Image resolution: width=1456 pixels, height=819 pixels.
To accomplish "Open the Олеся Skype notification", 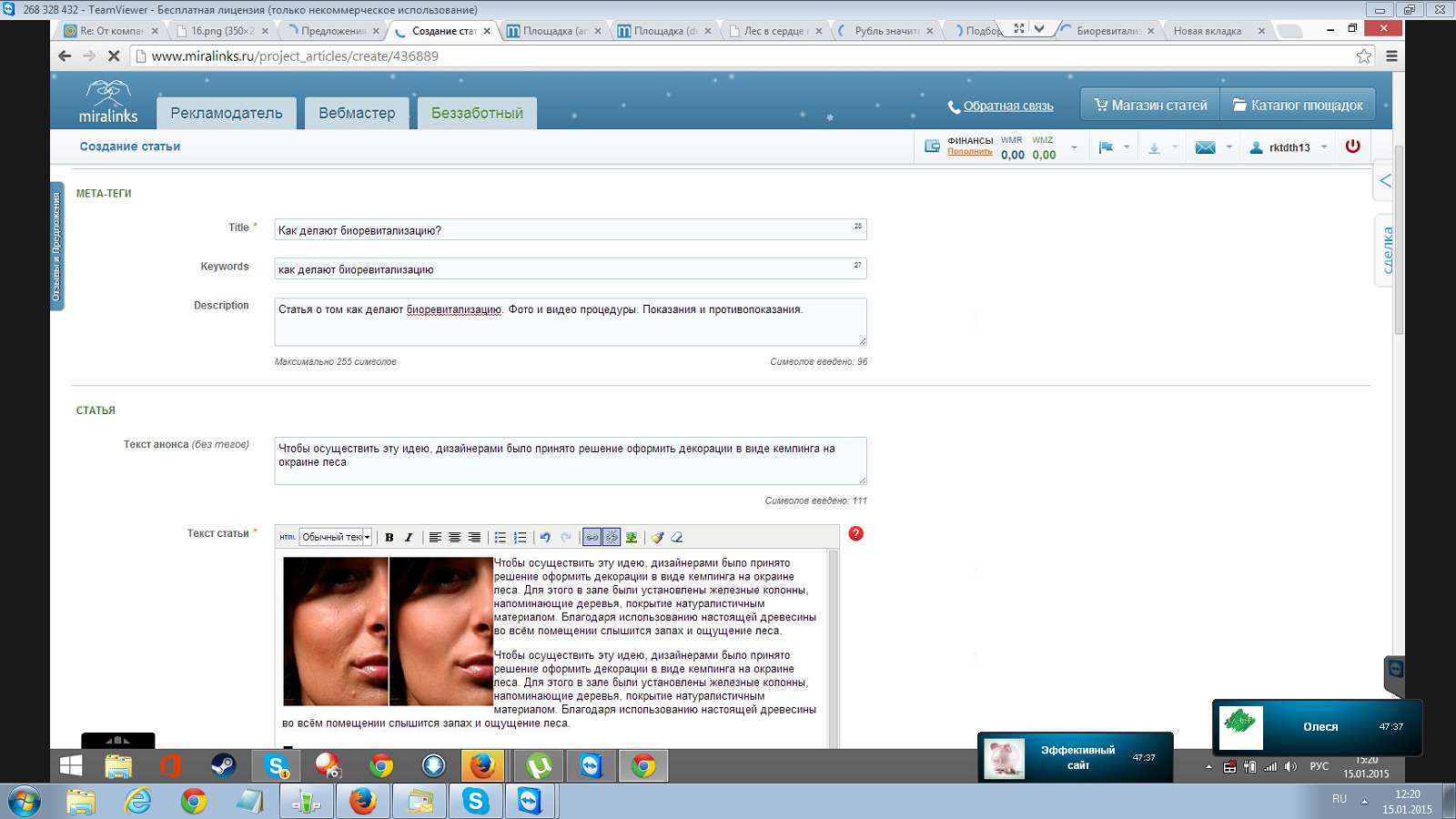I will 1317,727.
